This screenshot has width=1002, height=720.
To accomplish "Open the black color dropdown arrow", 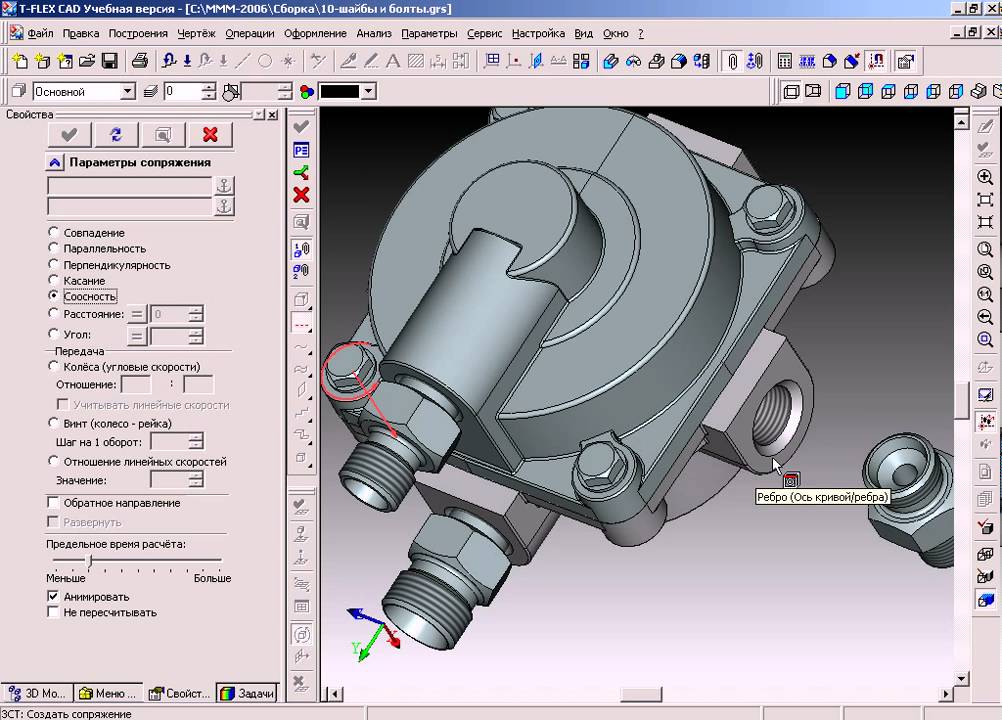I will click(x=368, y=91).
